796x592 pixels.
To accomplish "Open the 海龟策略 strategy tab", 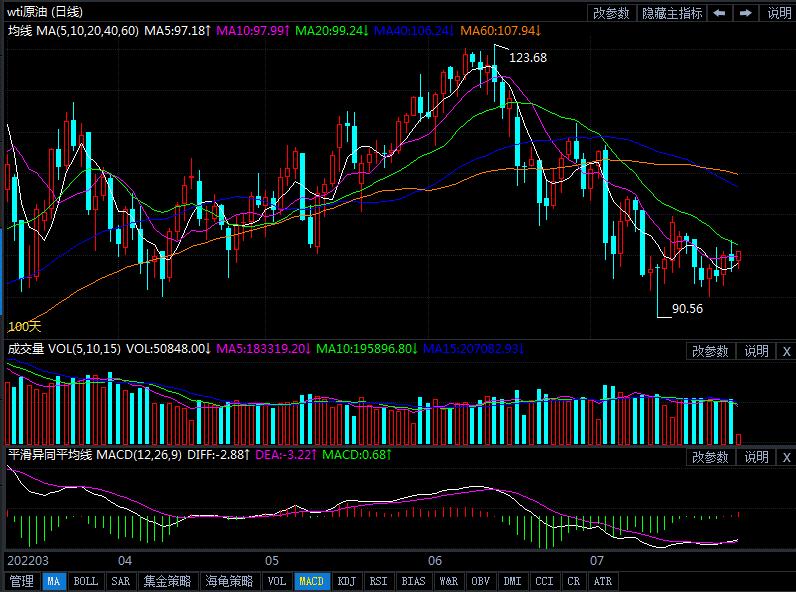I will (x=229, y=581).
